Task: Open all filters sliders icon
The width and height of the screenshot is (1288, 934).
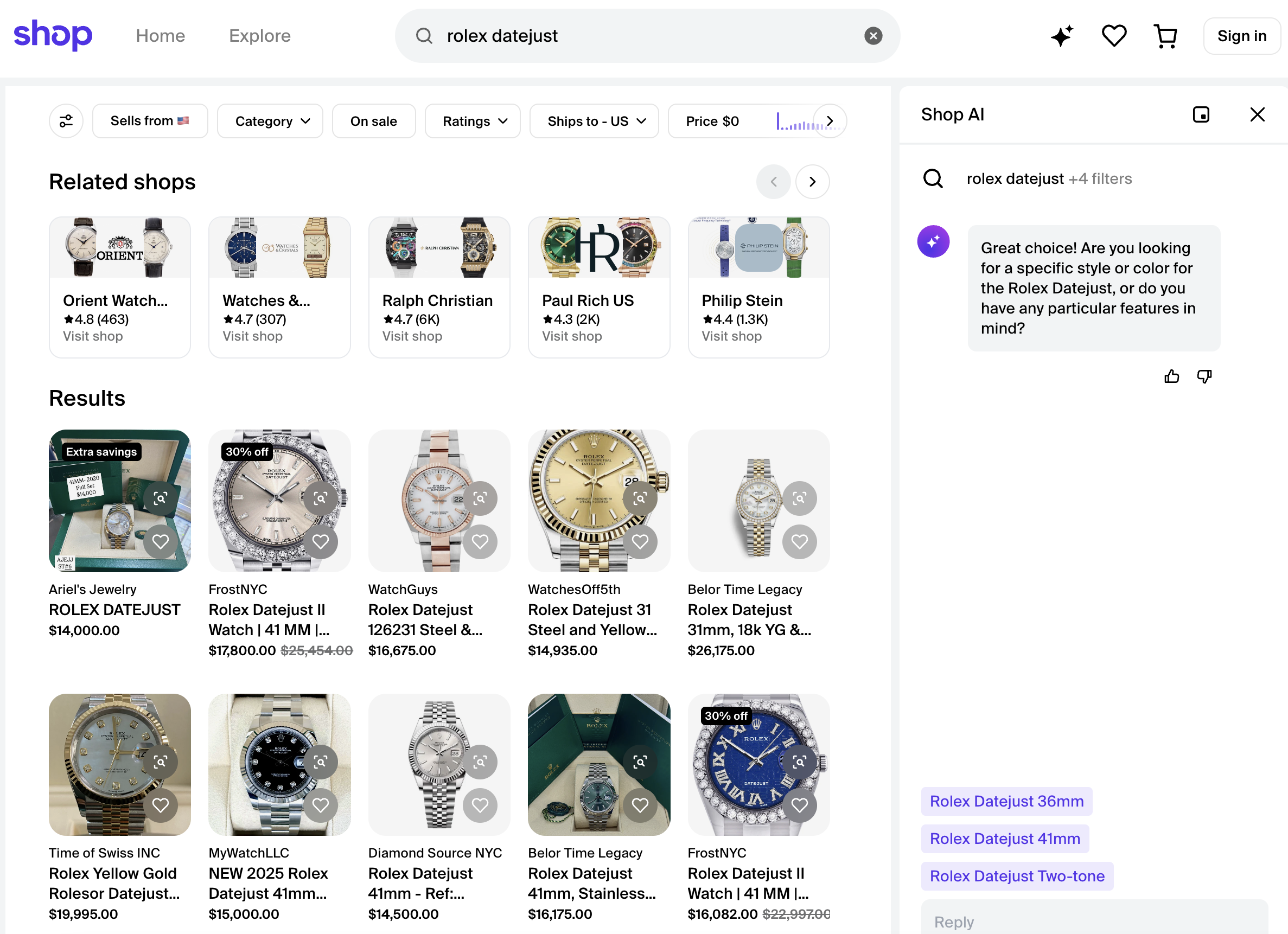Action: click(x=66, y=121)
